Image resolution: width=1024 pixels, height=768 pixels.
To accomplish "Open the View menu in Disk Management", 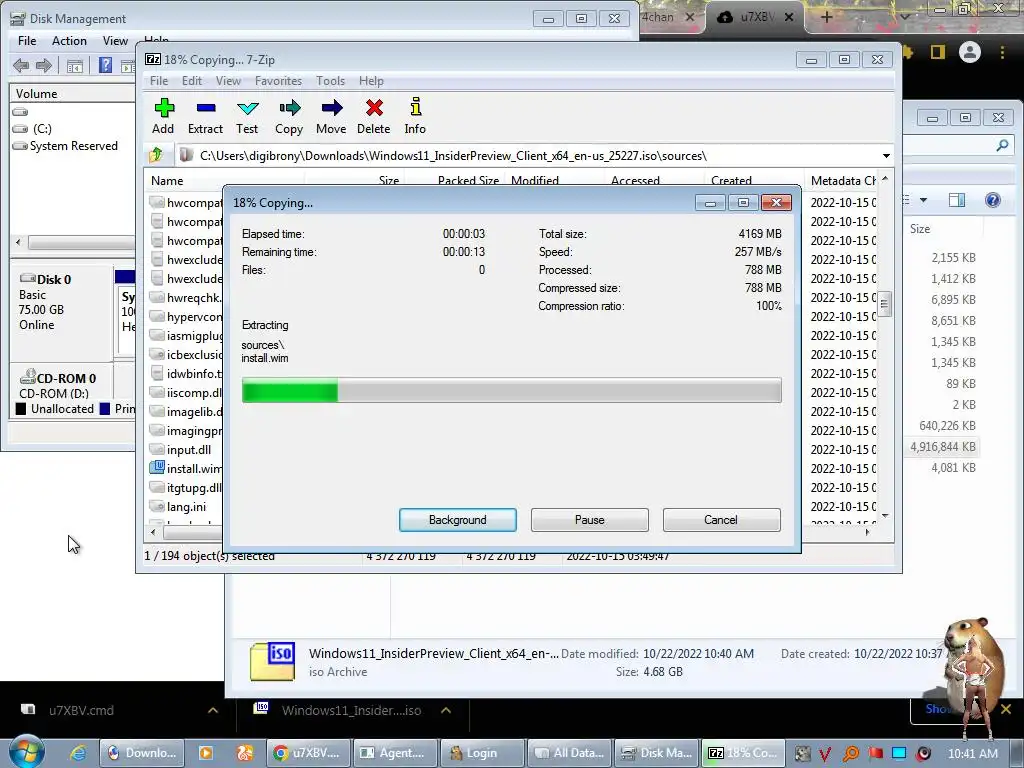I will click(115, 40).
